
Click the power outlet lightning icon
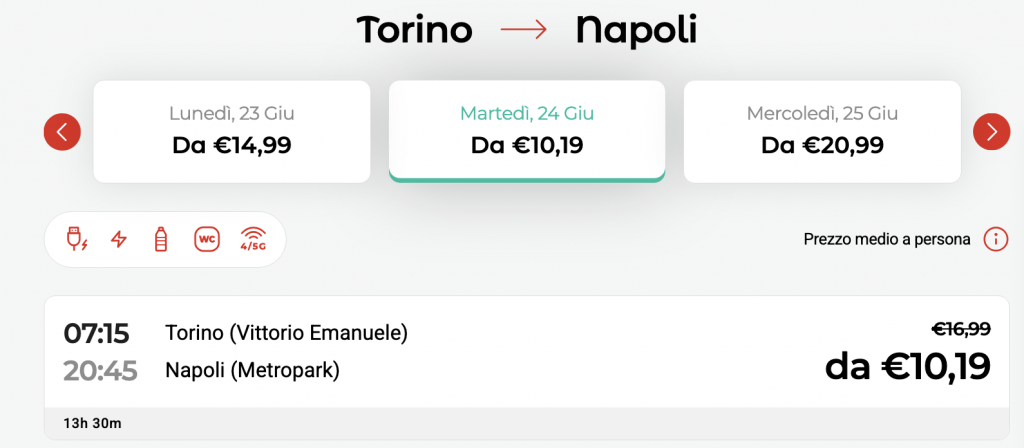point(118,240)
